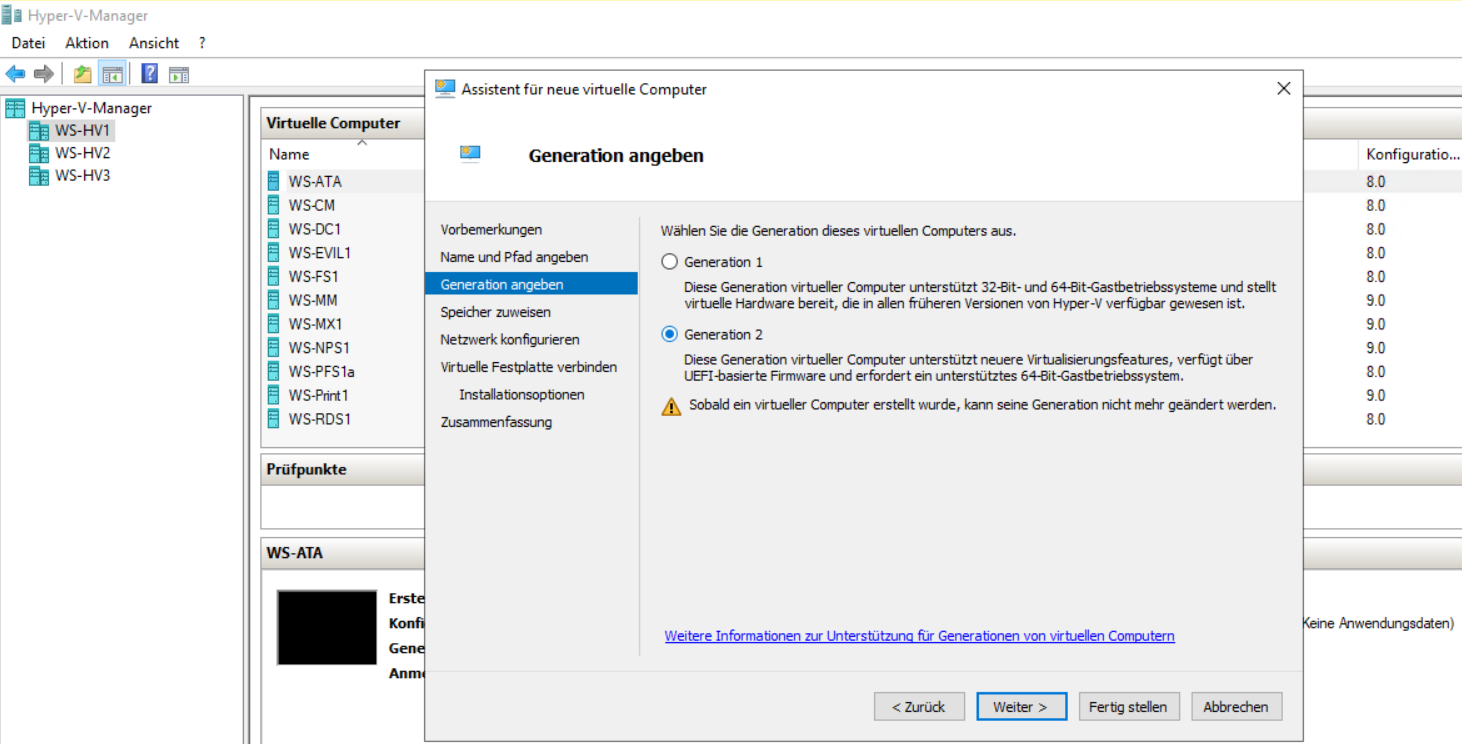Click the Prüfpunkte panel header
Screen dimensions: 1462x744
coord(306,469)
